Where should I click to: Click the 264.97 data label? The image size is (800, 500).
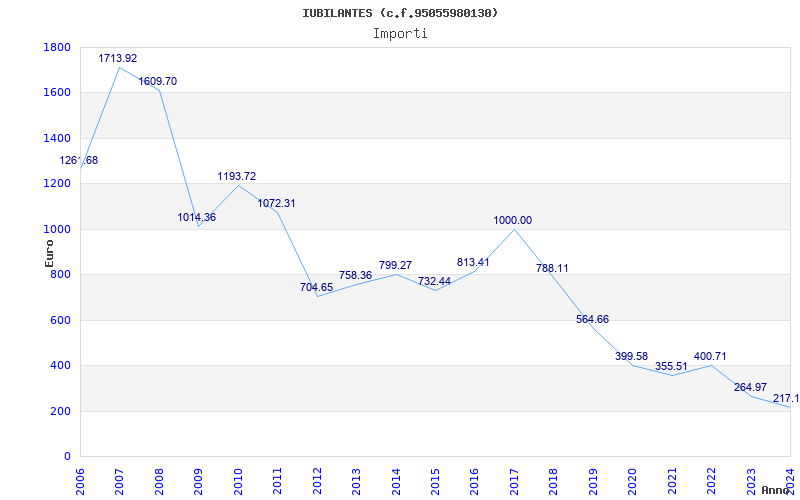(750, 387)
